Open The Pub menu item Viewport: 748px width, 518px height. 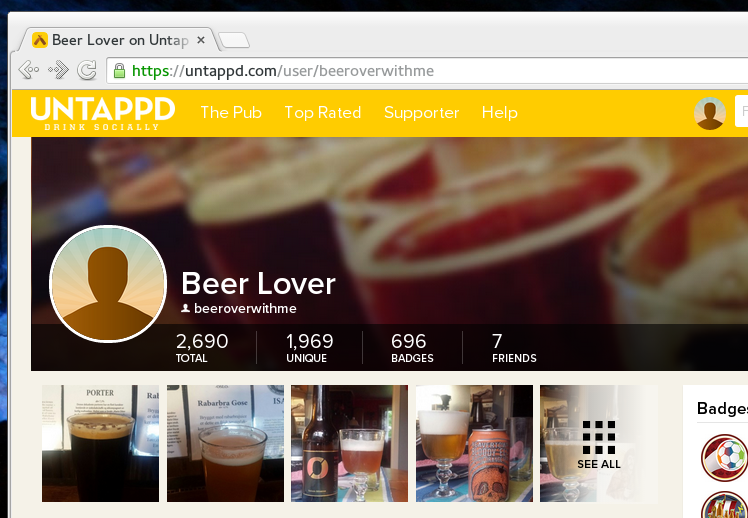(231, 113)
